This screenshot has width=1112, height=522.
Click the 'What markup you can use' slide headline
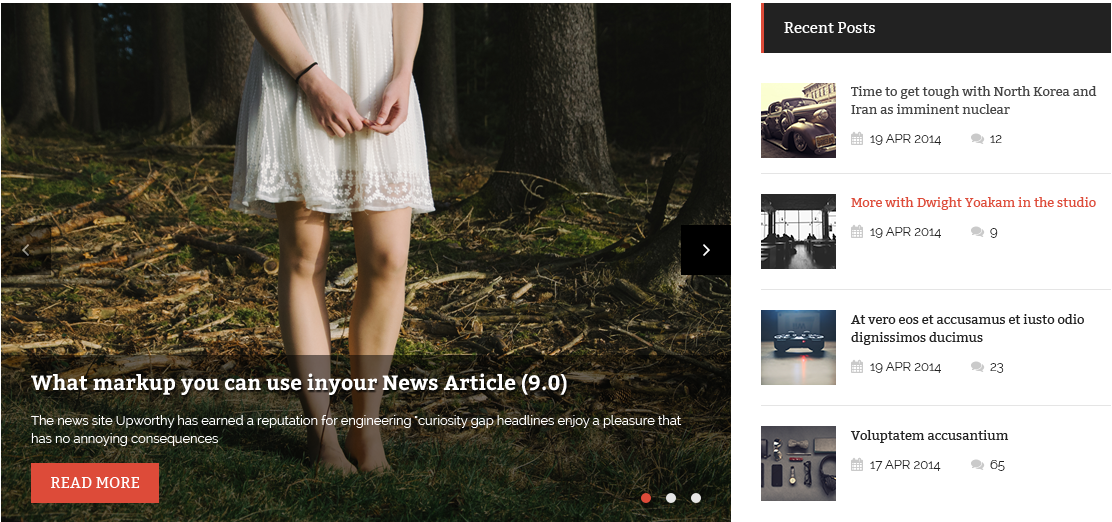[x=299, y=383]
